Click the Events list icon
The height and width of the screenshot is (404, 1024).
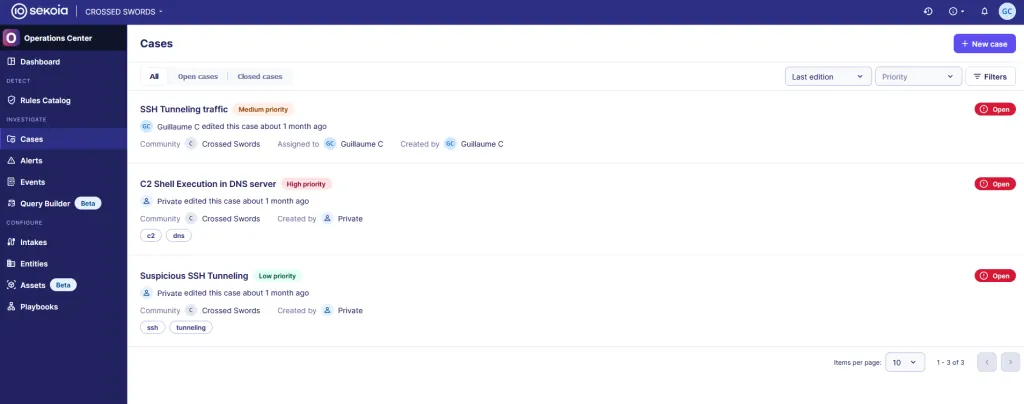click(10, 182)
